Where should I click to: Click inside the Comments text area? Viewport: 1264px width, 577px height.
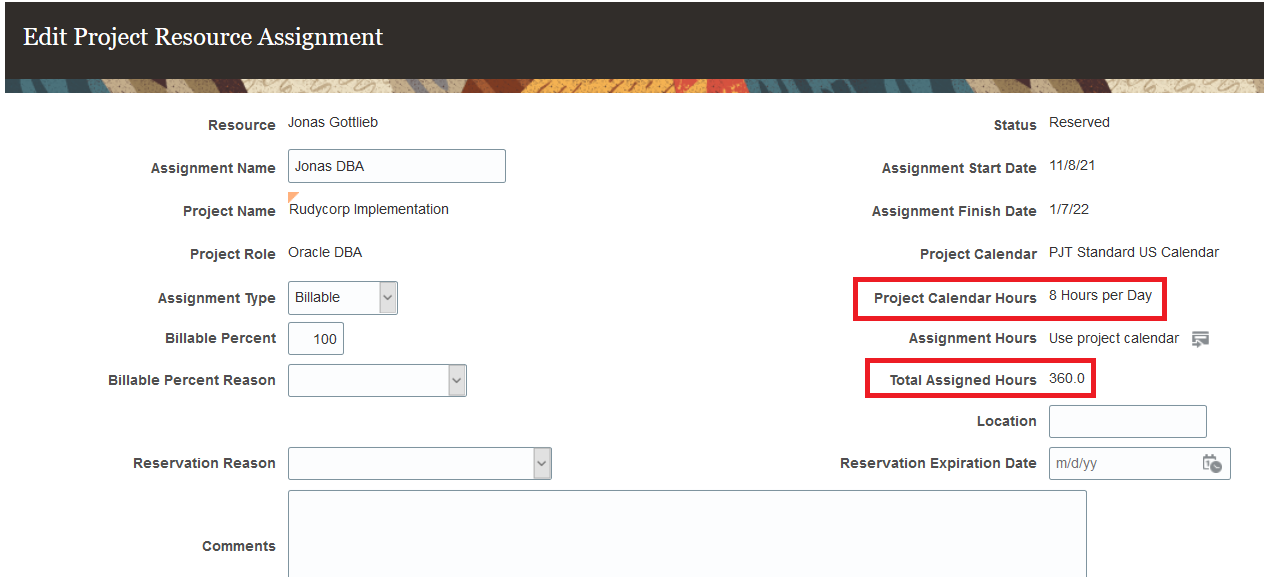pyautogui.click(x=687, y=534)
